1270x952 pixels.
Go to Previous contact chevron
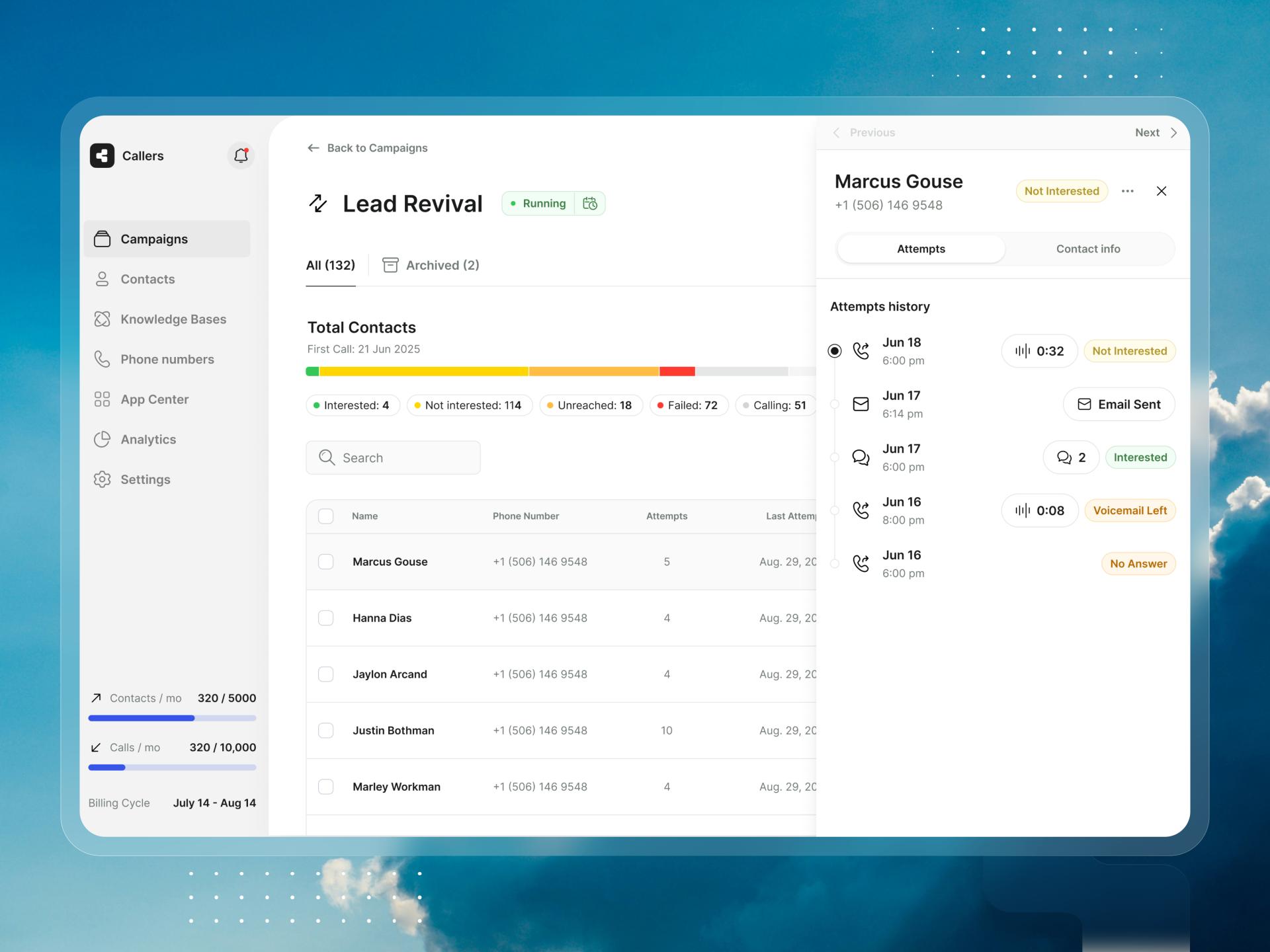(x=837, y=133)
